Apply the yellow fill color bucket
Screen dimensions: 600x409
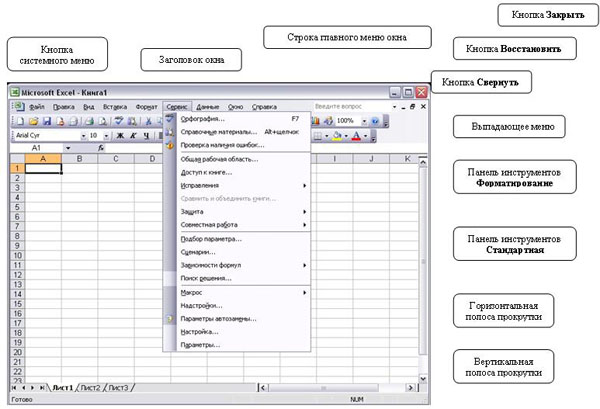click(x=337, y=135)
